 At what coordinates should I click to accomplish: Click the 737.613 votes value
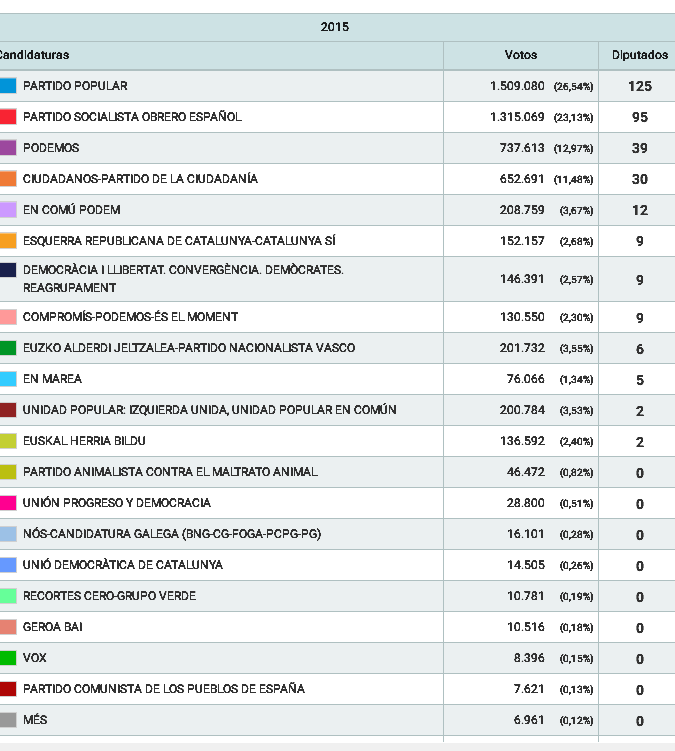522,148
